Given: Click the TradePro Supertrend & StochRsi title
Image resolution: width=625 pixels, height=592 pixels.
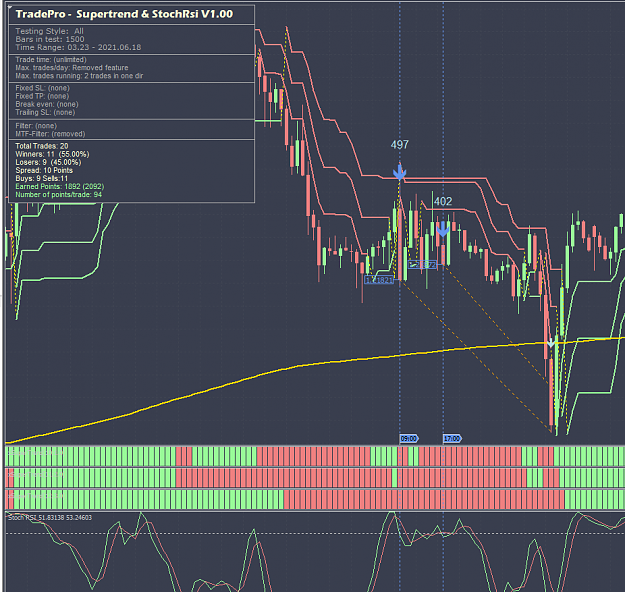Looking at the screenshot, I should 124,14.
